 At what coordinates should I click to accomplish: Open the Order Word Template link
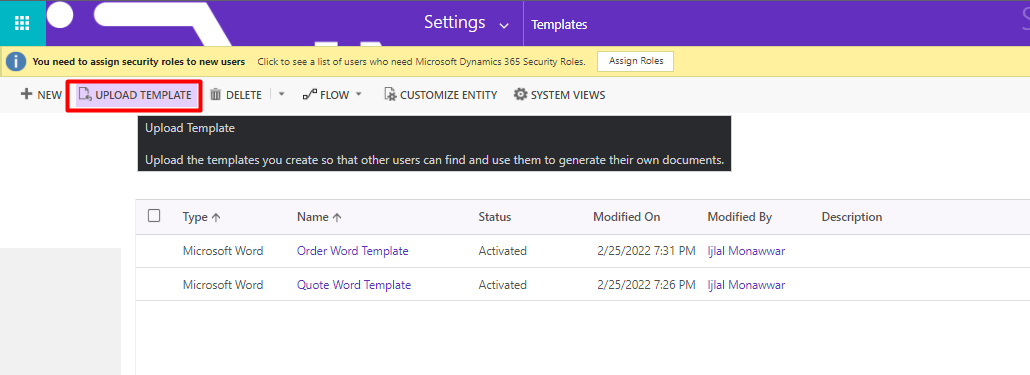(x=353, y=251)
